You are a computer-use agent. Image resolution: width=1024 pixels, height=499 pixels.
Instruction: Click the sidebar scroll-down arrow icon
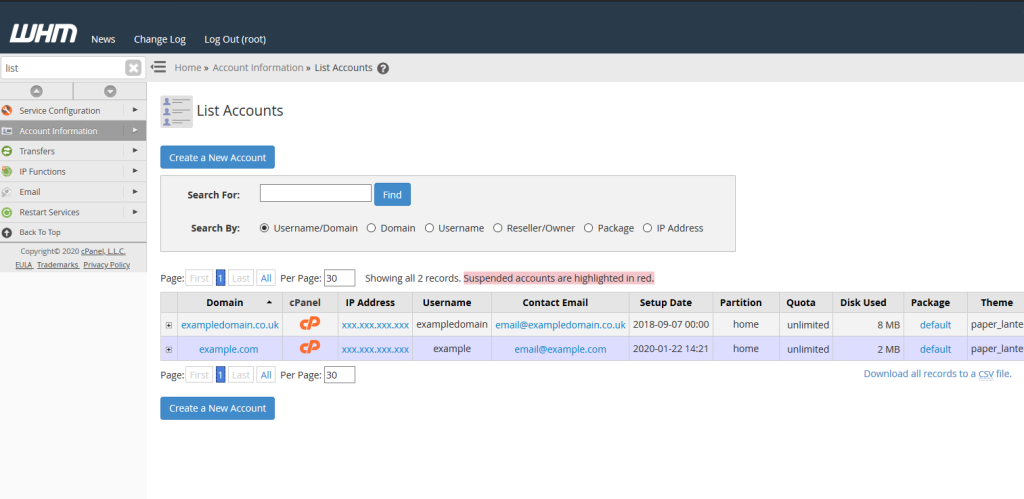point(110,91)
